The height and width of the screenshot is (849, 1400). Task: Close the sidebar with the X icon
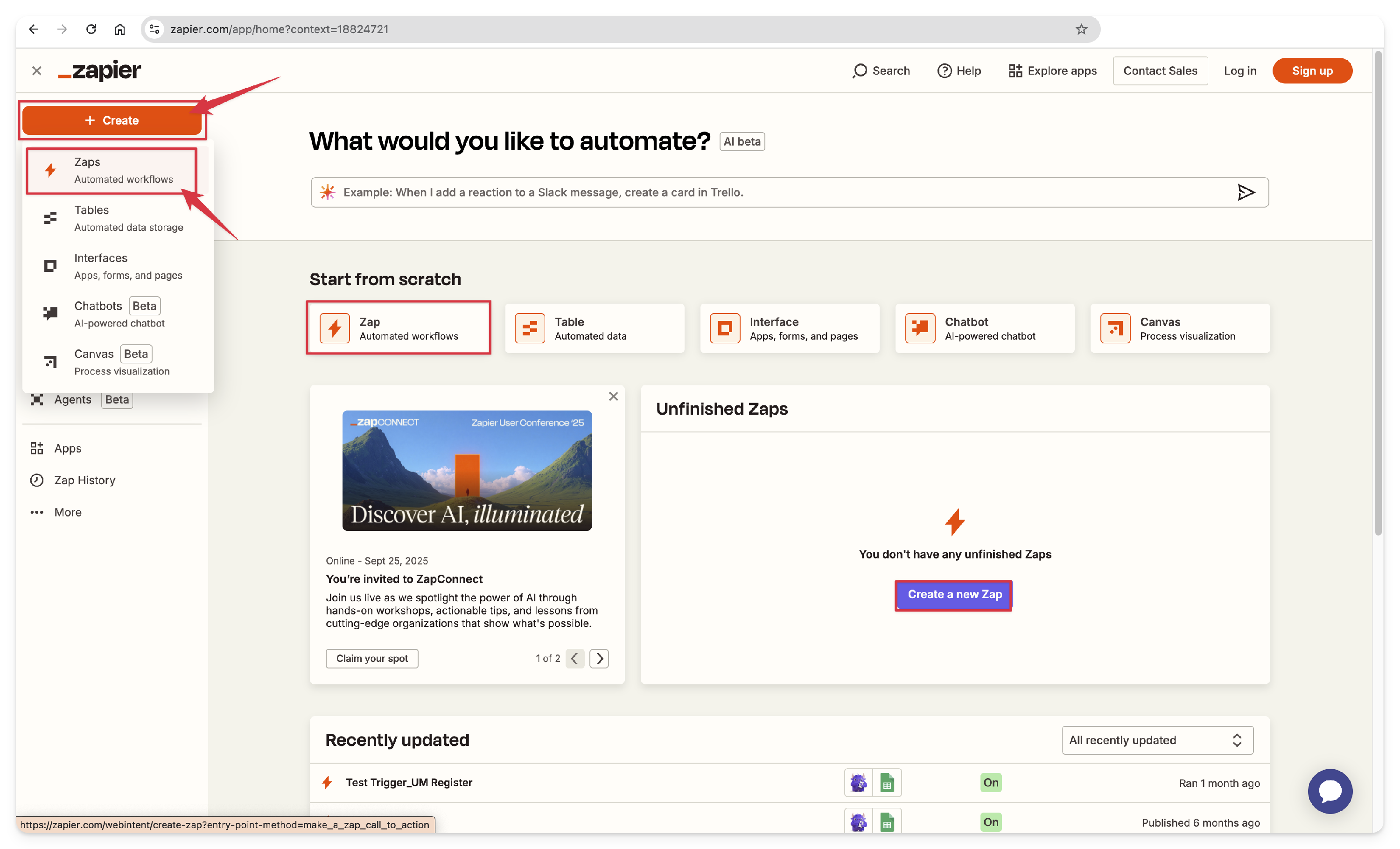click(36, 70)
